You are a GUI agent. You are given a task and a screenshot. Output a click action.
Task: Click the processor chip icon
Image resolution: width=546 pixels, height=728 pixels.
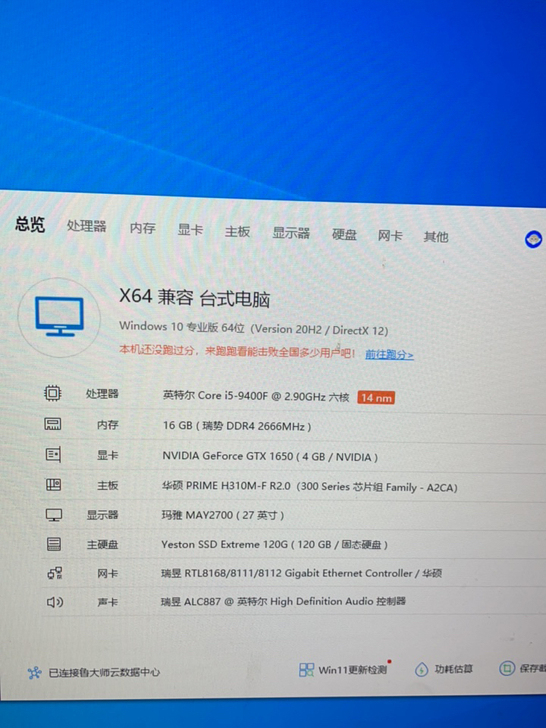[52, 393]
